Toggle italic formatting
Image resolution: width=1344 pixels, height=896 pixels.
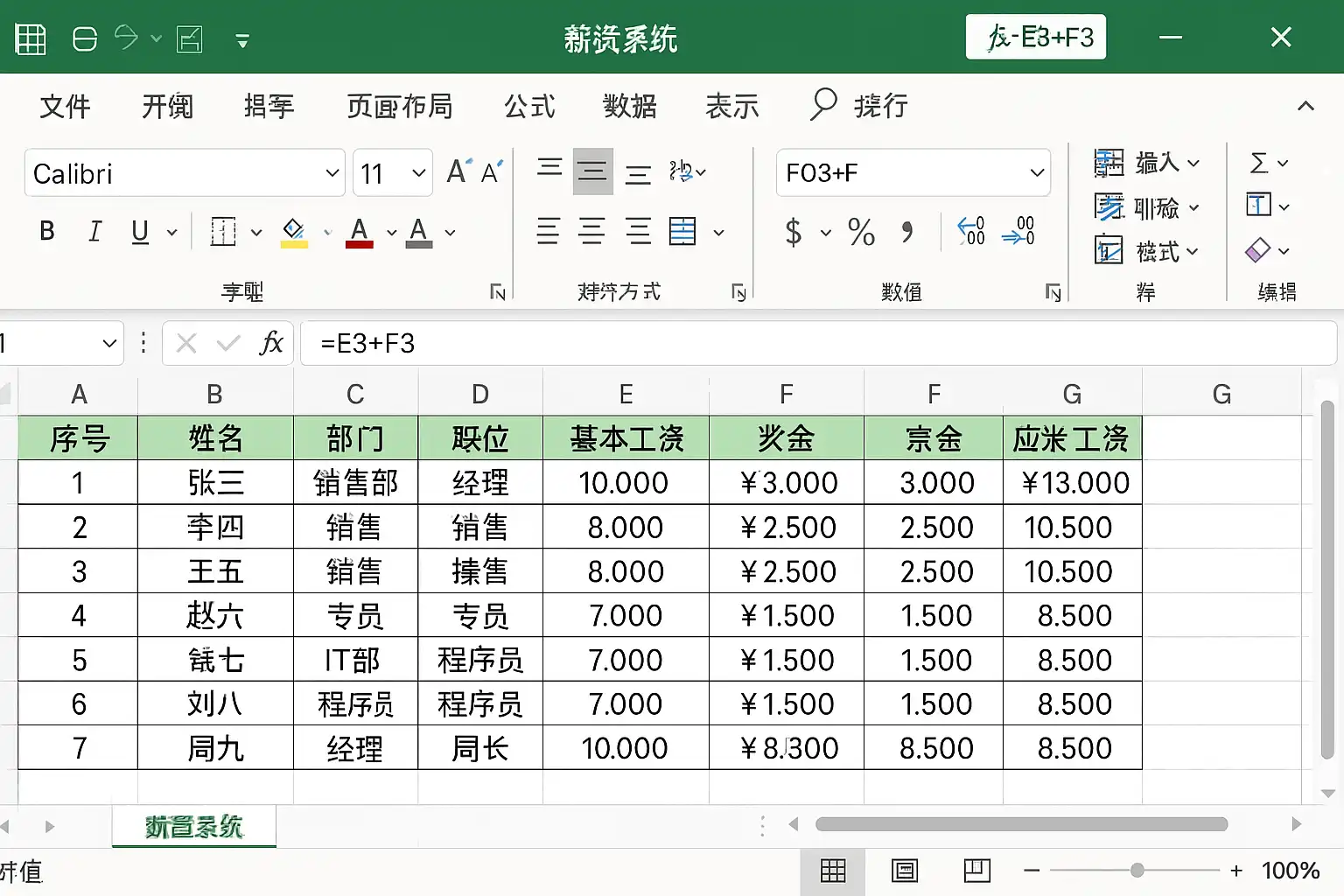coord(94,232)
